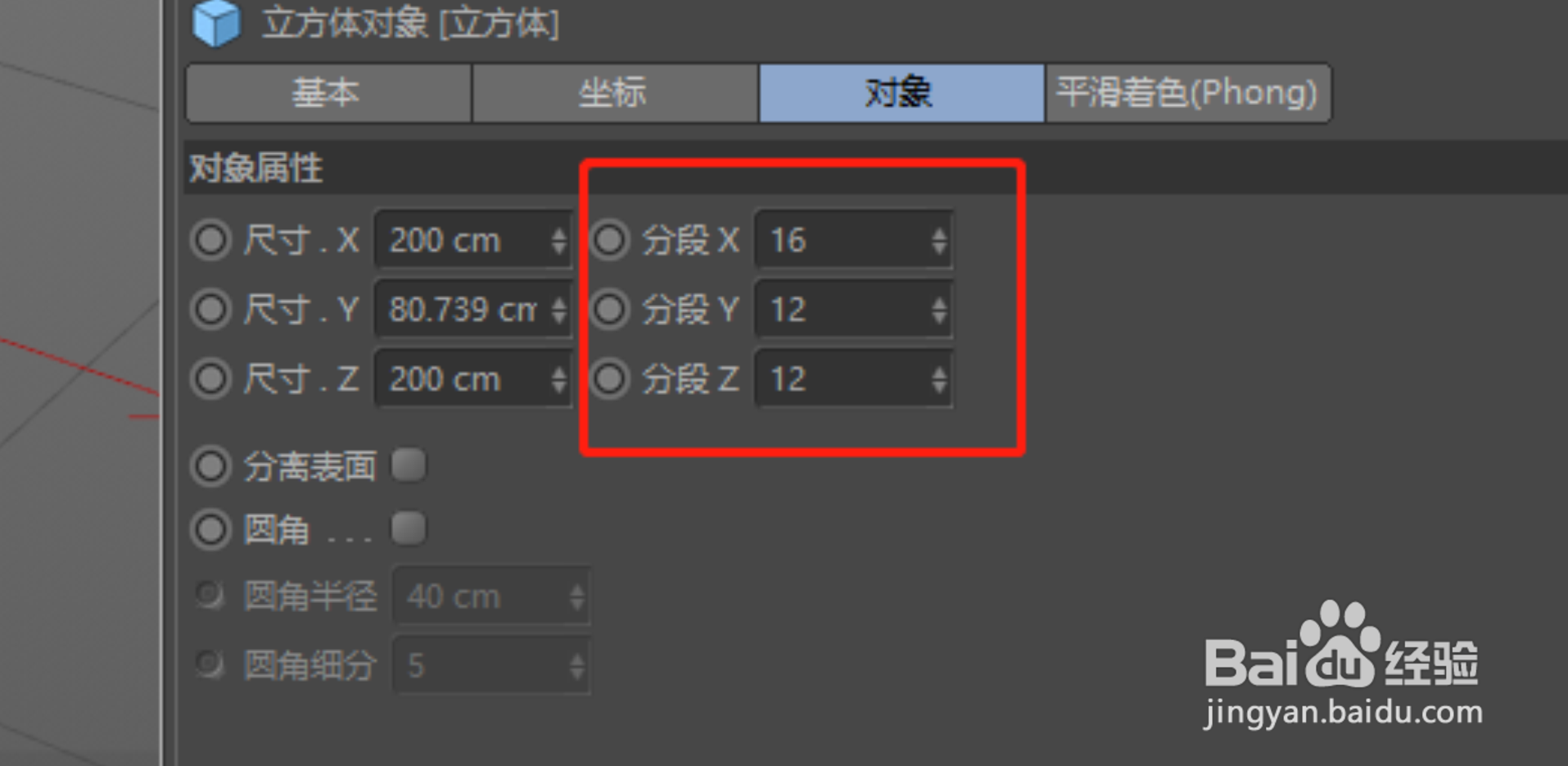Click the animation dot beside 分离表面
Viewport: 1568px width, 766px height.
[211, 466]
